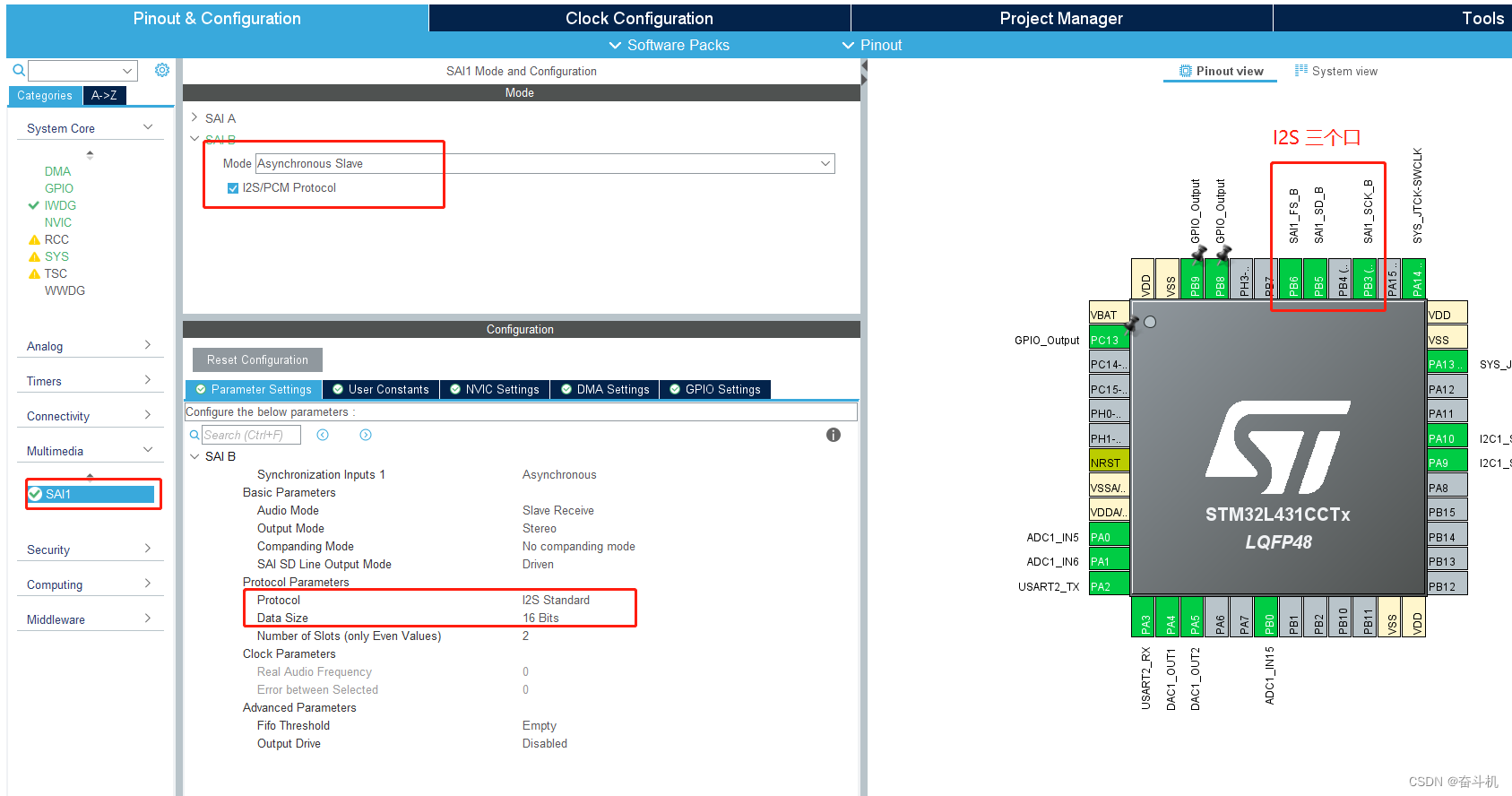1512x796 pixels.
Task: Click the Pinout view icon
Action: point(1186,71)
